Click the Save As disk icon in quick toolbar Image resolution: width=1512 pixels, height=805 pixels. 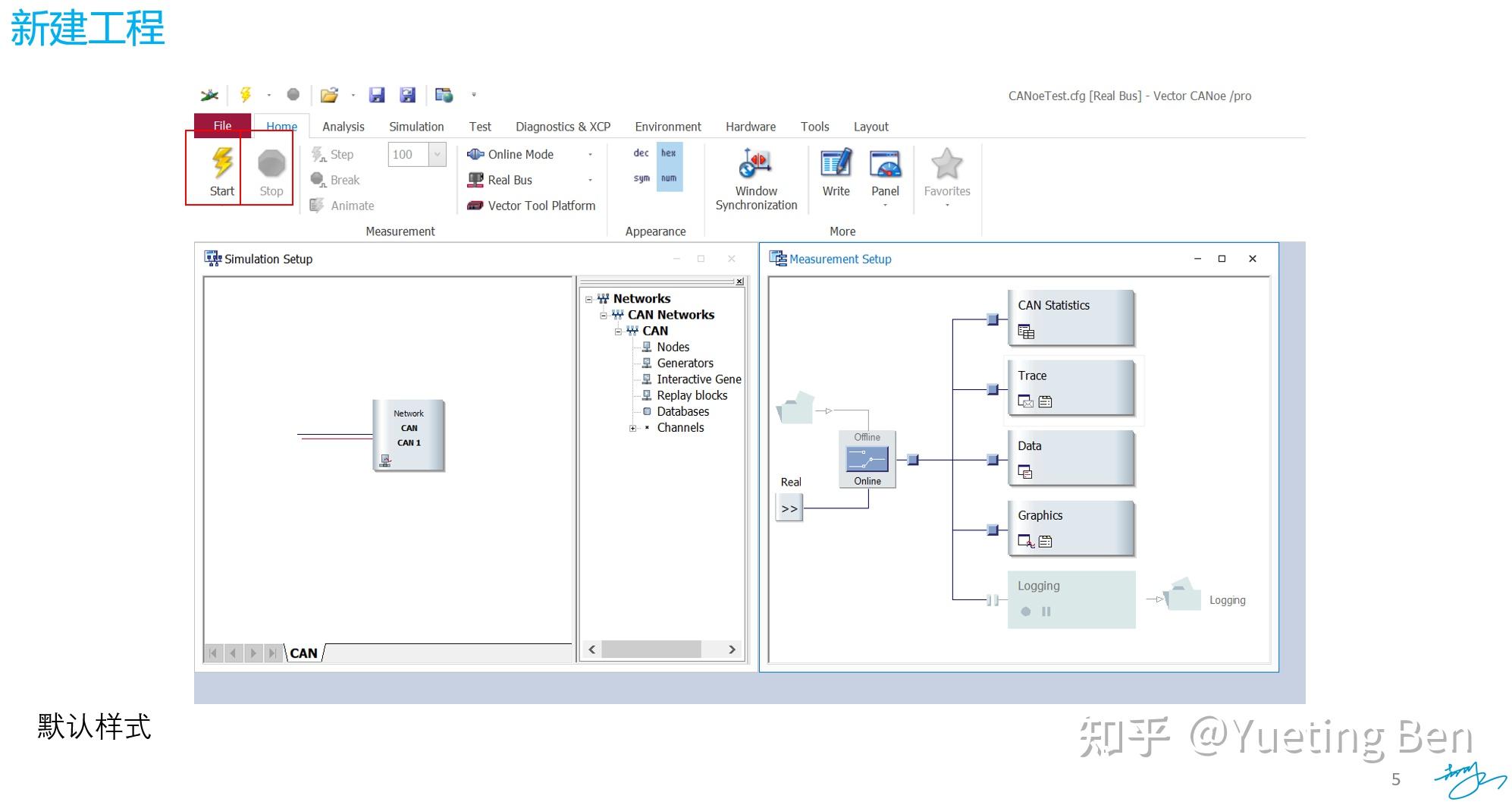[408, 95]
